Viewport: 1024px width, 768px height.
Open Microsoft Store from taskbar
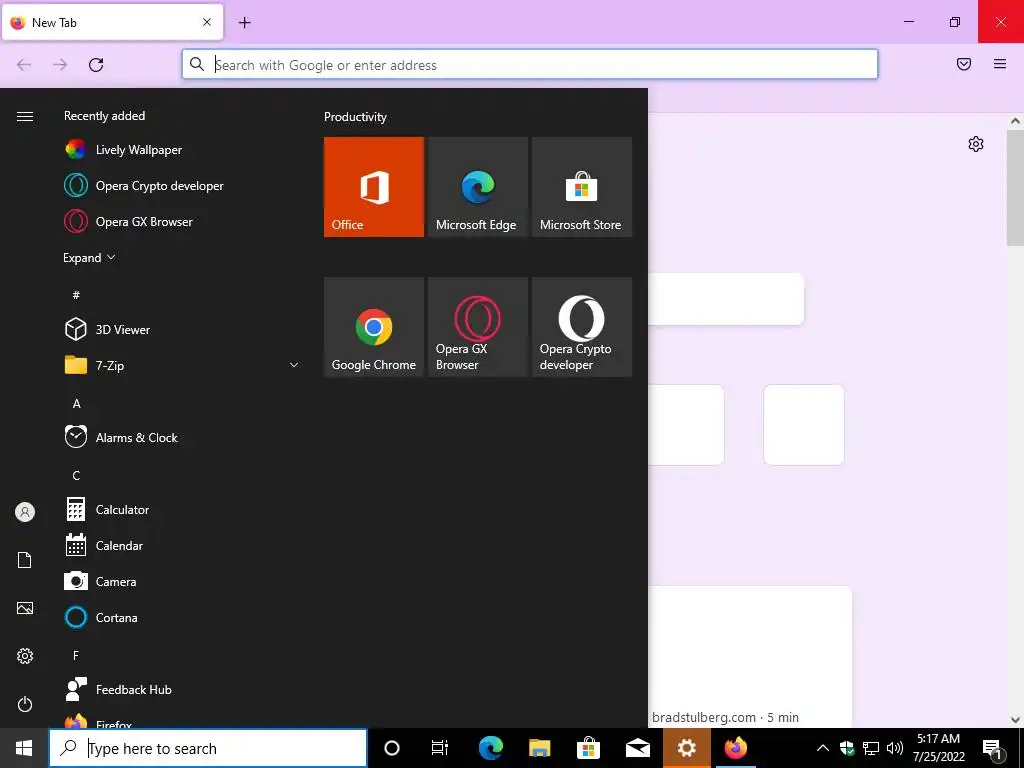click(x=588, y=748)
